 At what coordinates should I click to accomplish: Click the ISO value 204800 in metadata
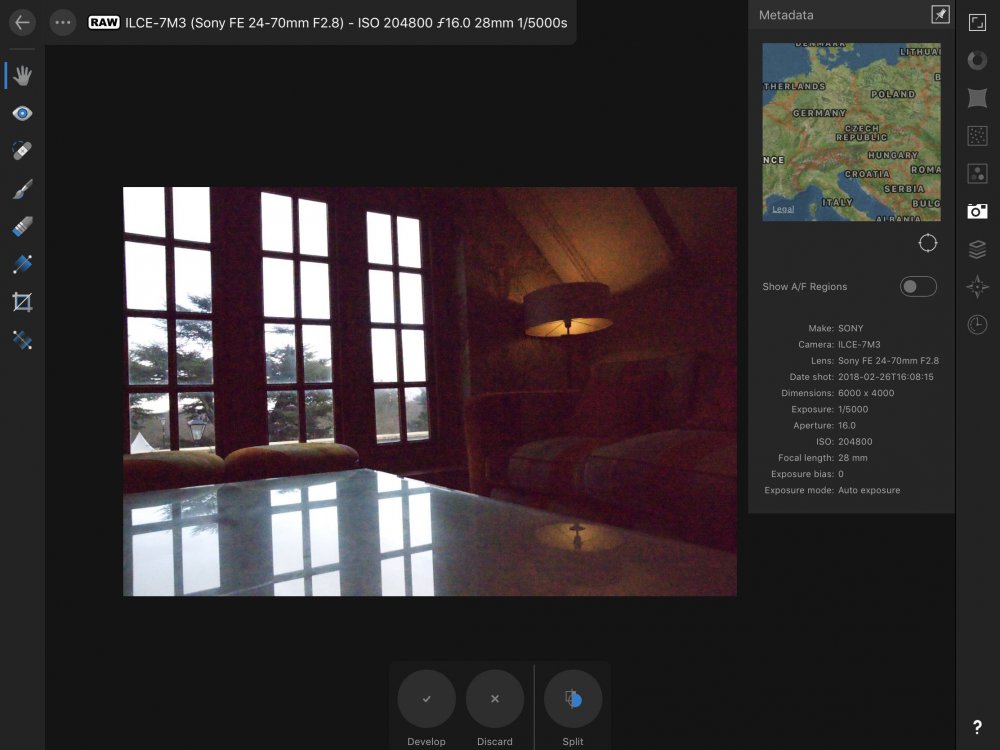point(855,441)
